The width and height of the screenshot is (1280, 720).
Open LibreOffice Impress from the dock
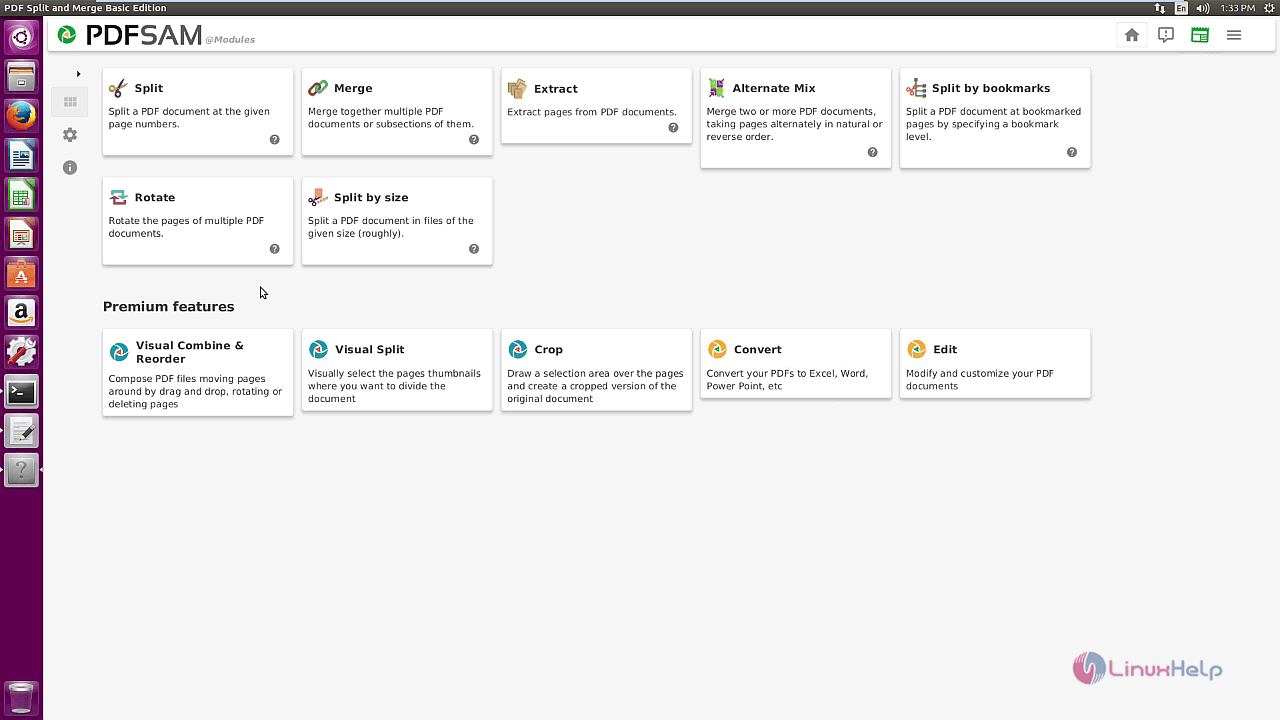[x=21, y=234]
